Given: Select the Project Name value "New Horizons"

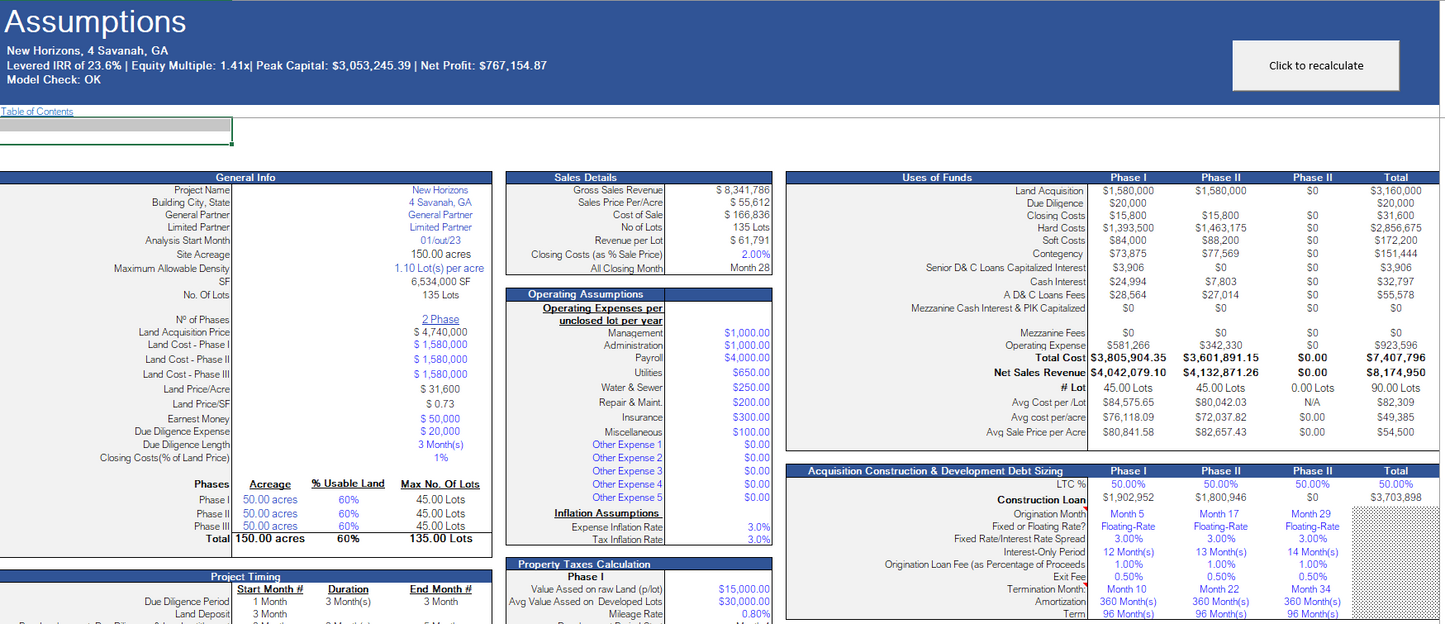Looking at the screenshot, I should 440,190.
